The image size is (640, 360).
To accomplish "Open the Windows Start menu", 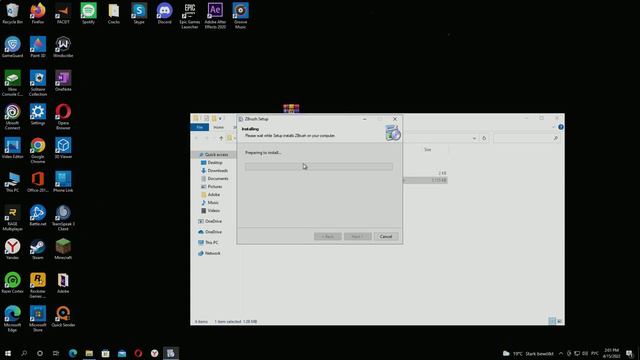I will point(8,353).
